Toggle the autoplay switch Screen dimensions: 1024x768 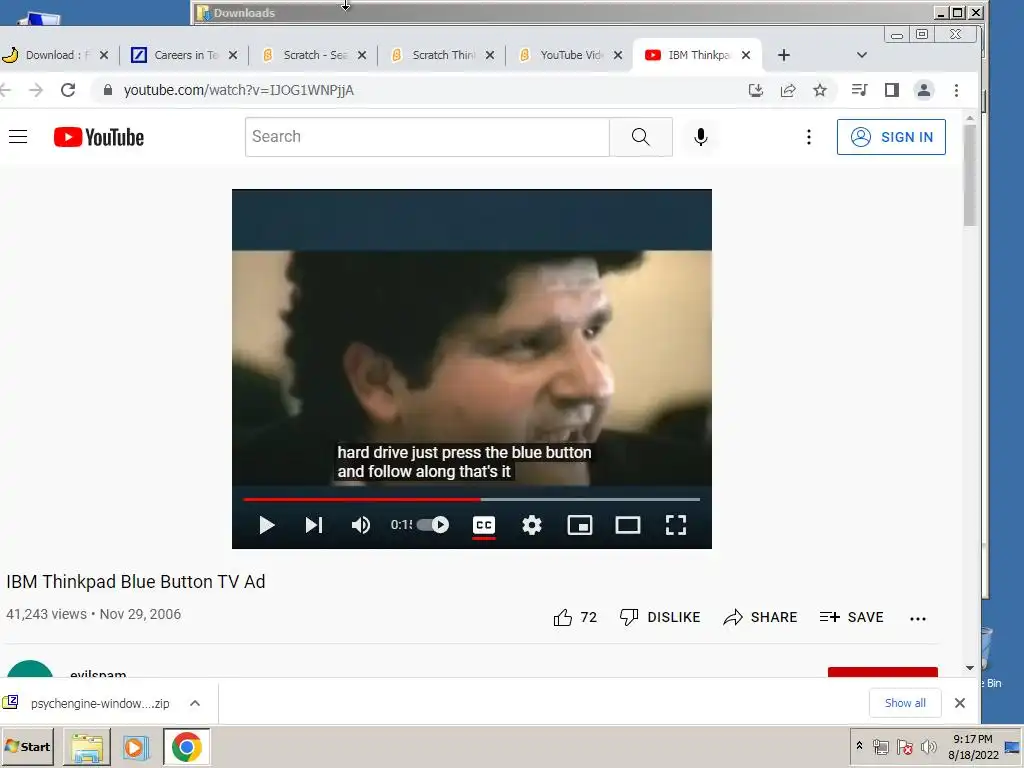point(434,524)
